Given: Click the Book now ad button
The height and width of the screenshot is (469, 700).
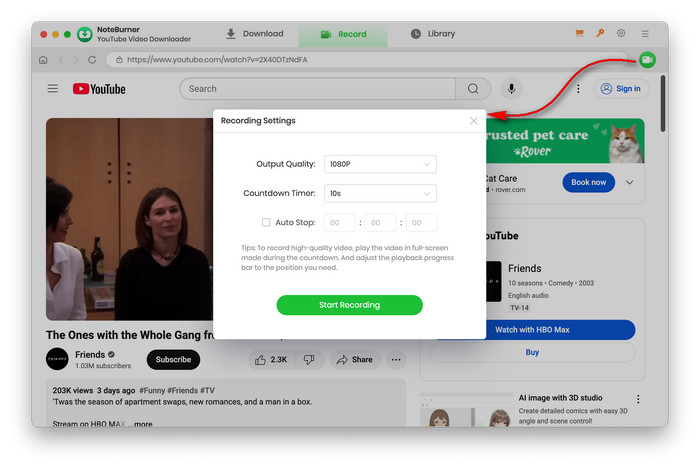Looking at the screenshot, I should 588,182.
